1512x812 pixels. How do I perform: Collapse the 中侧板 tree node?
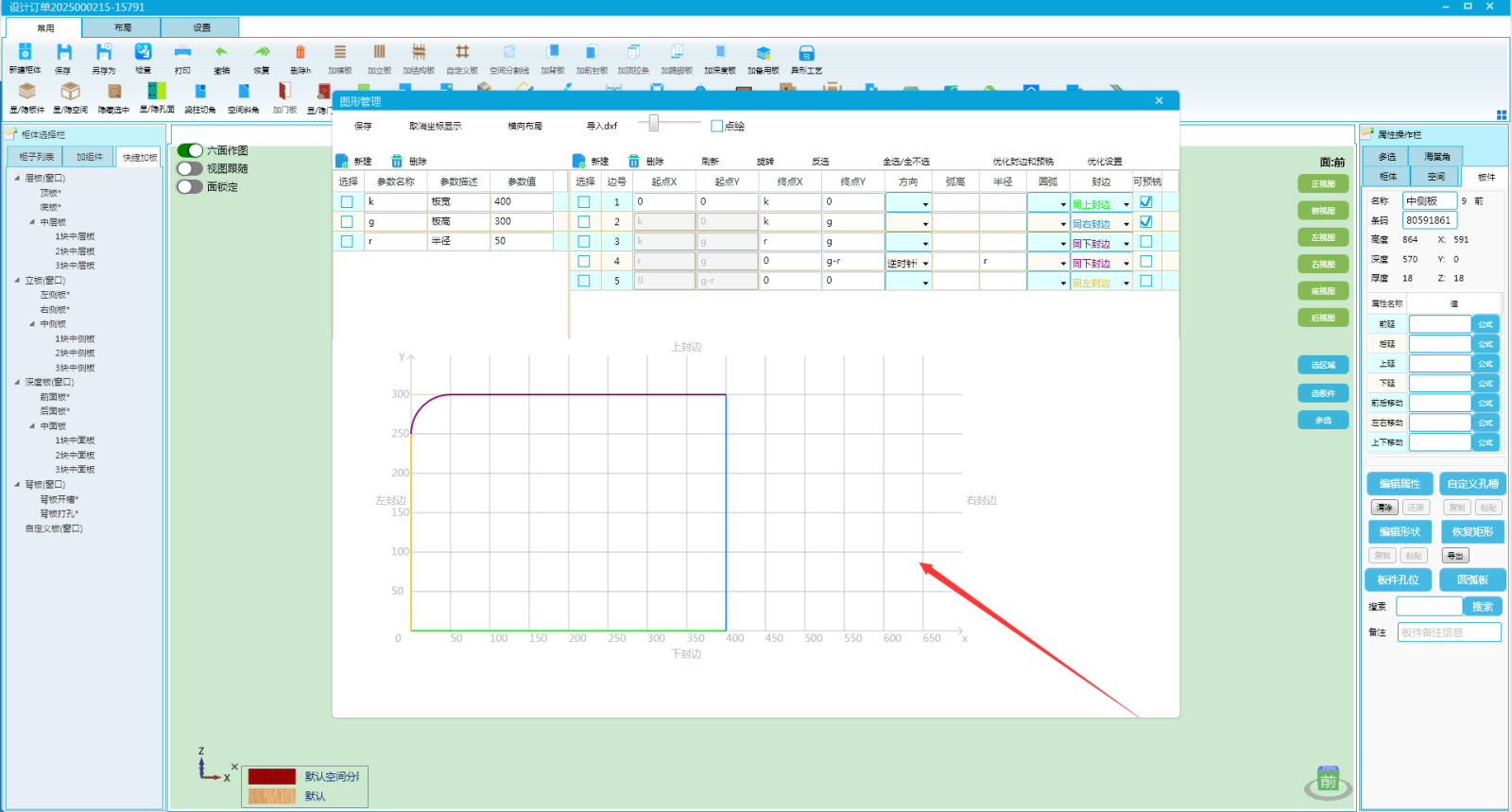tap(32, 324)
